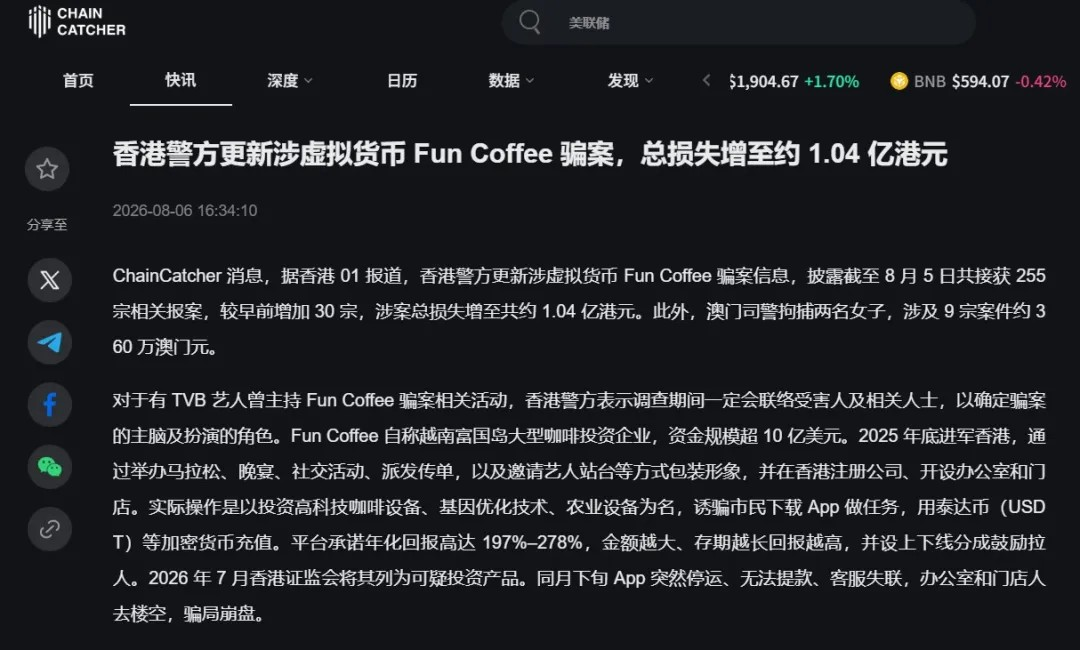Click the $1,904.67 price ticker
1080x650 pixels.
(x=793, y=81)
